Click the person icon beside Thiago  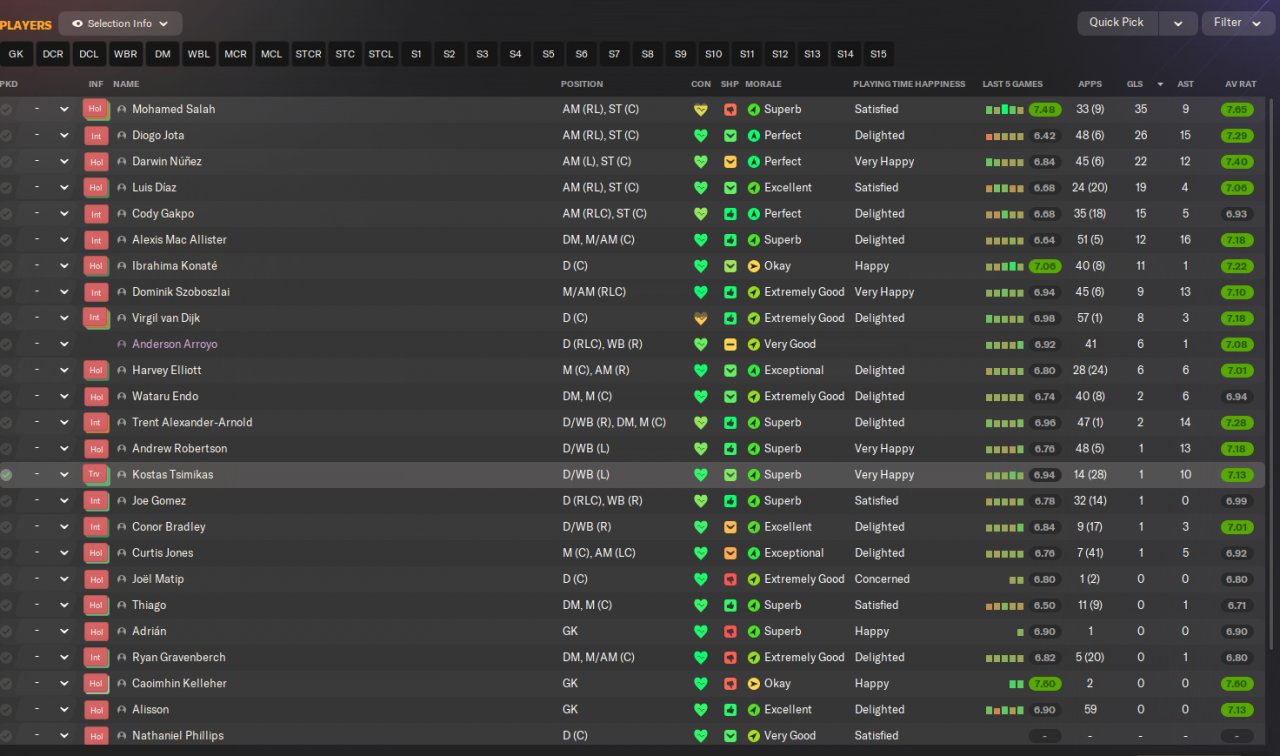(x=122, y=605)
